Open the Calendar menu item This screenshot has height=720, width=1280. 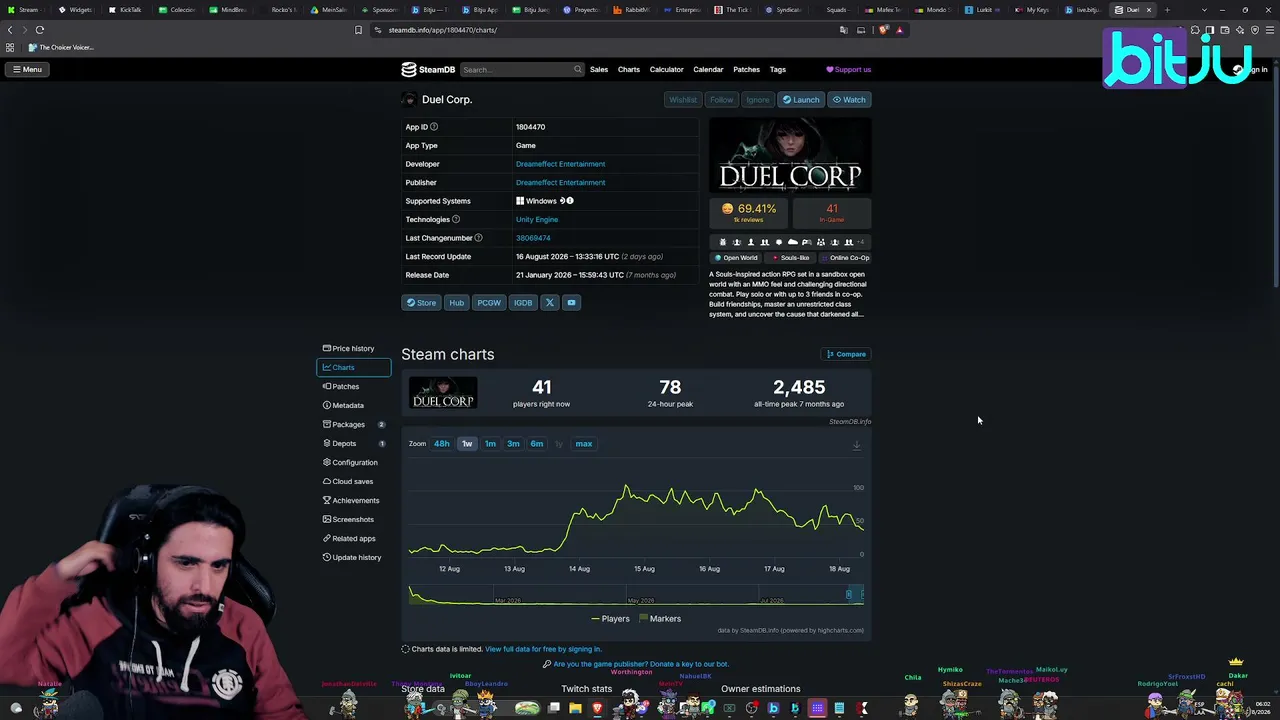708,70
